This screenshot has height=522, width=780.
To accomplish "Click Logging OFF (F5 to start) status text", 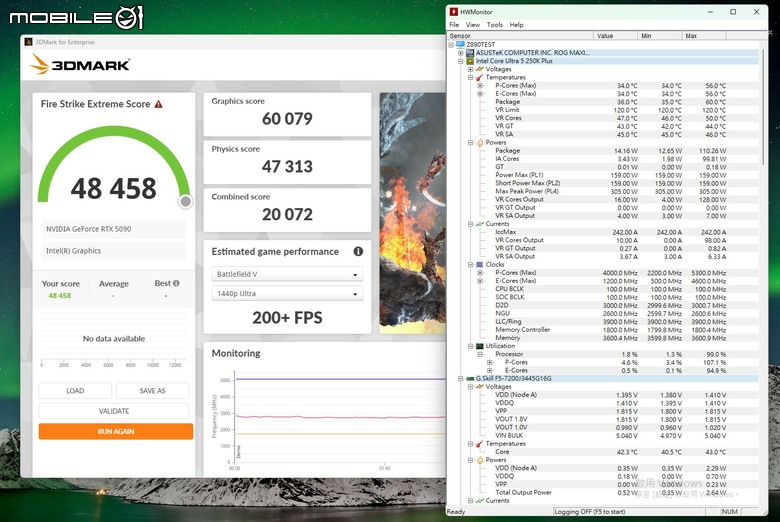I will click(x=589, y=512).
